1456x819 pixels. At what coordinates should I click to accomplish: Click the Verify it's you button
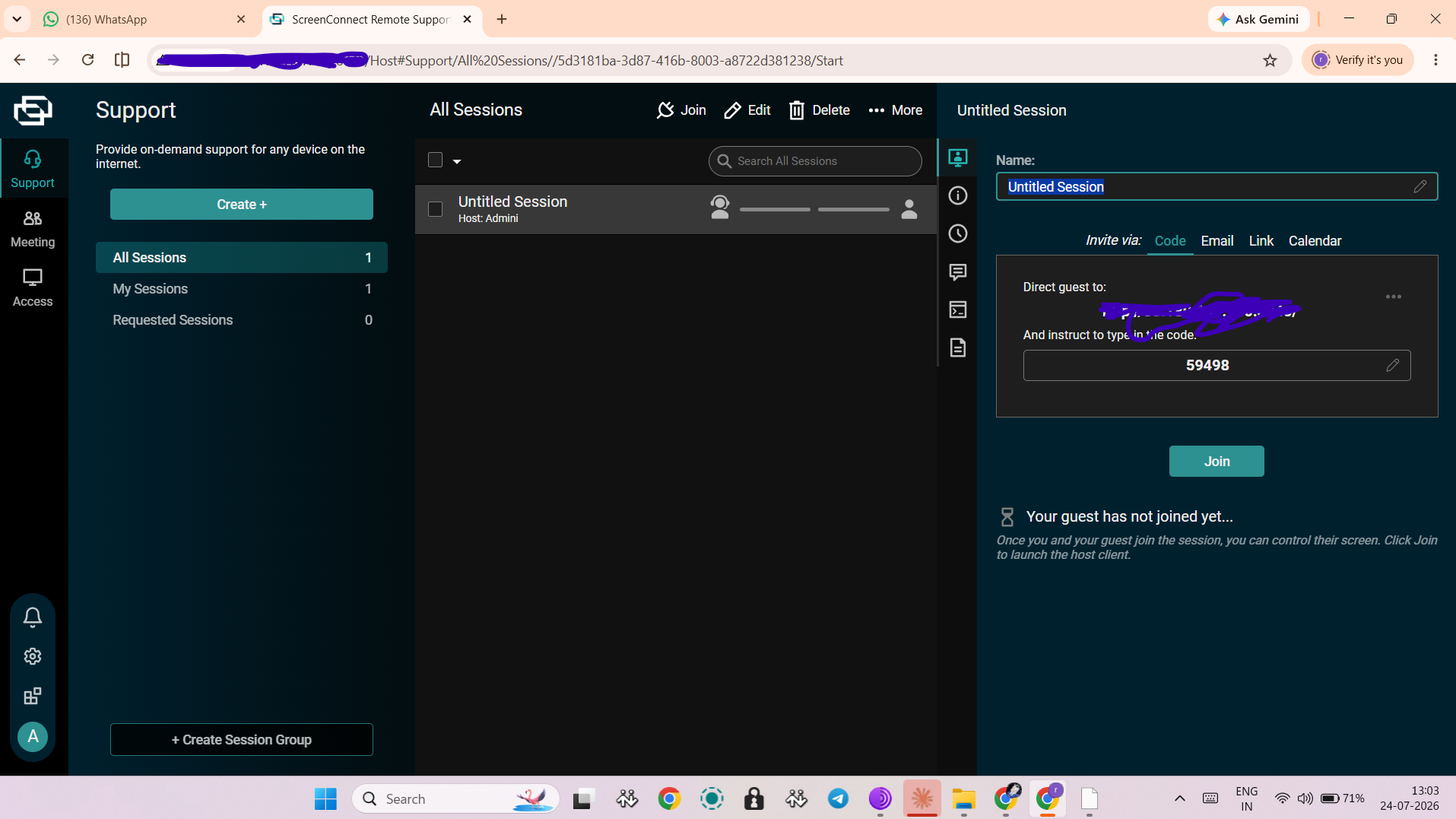(1358, 60)
